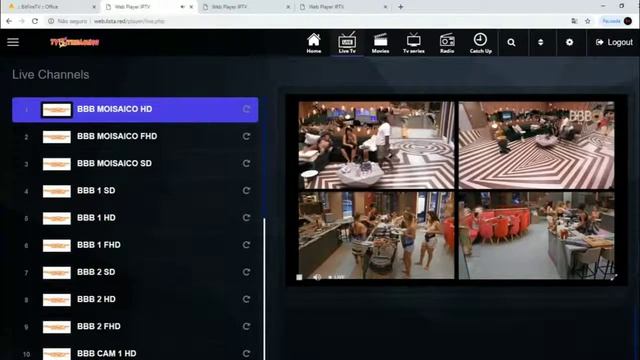Open settings gear icon
640x360 pixels.
(569, 42)
